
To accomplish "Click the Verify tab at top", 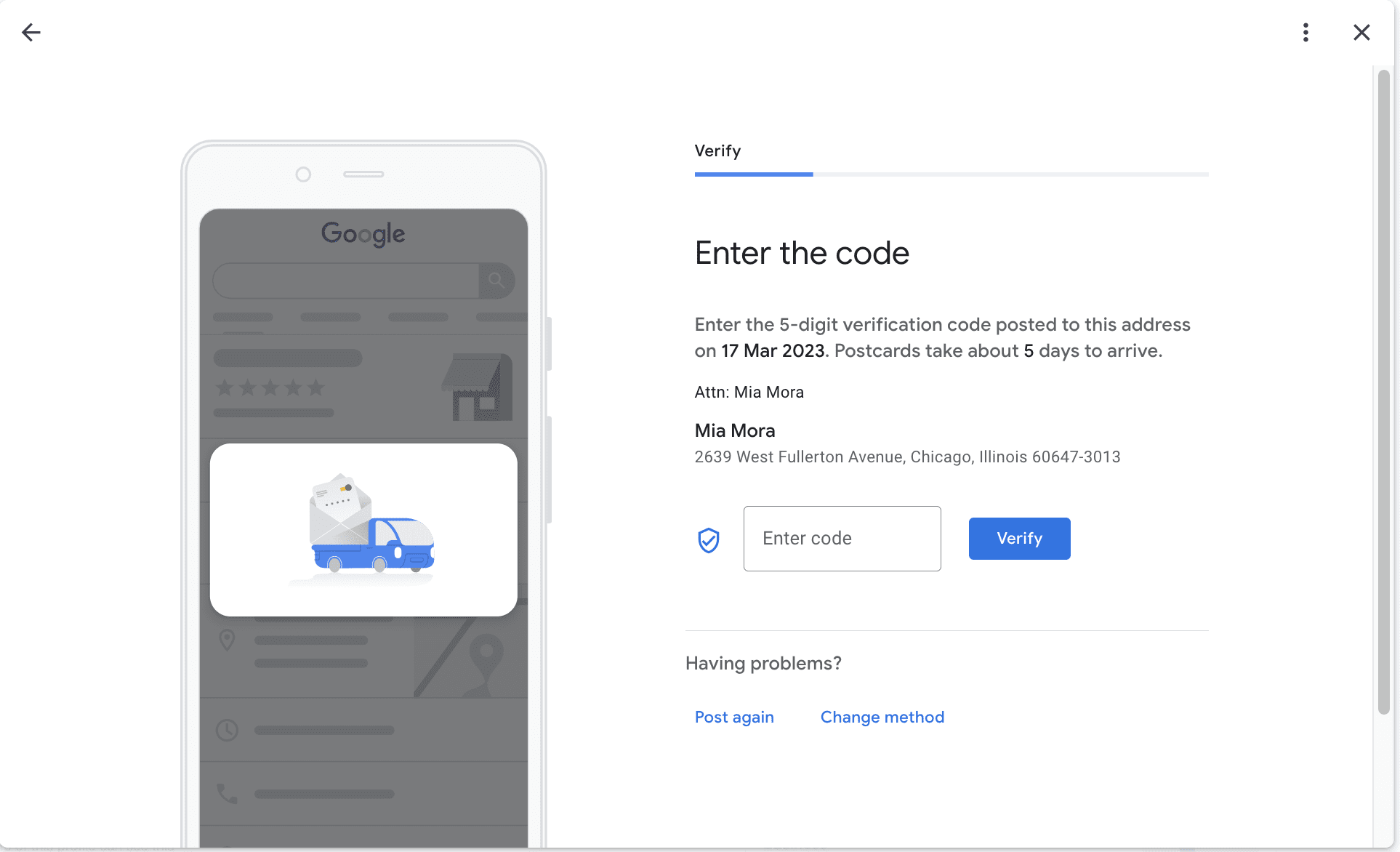I will coord(717,151).
